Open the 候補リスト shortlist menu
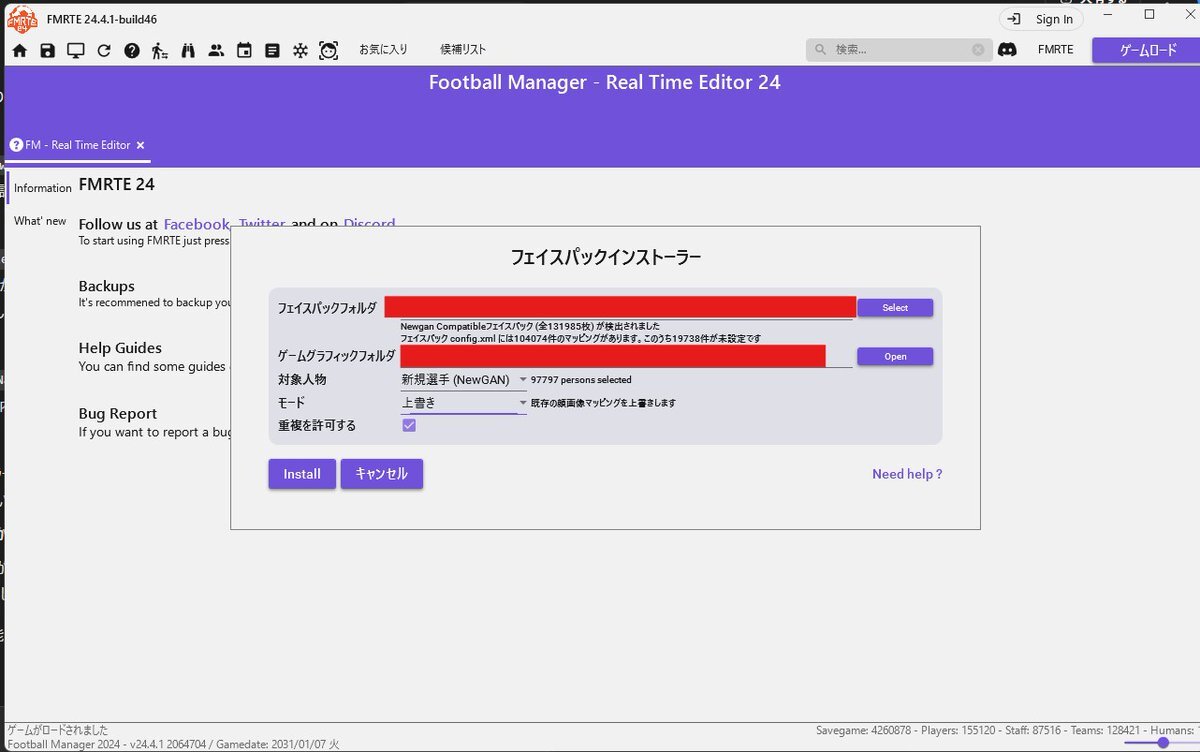 [463, 49]
